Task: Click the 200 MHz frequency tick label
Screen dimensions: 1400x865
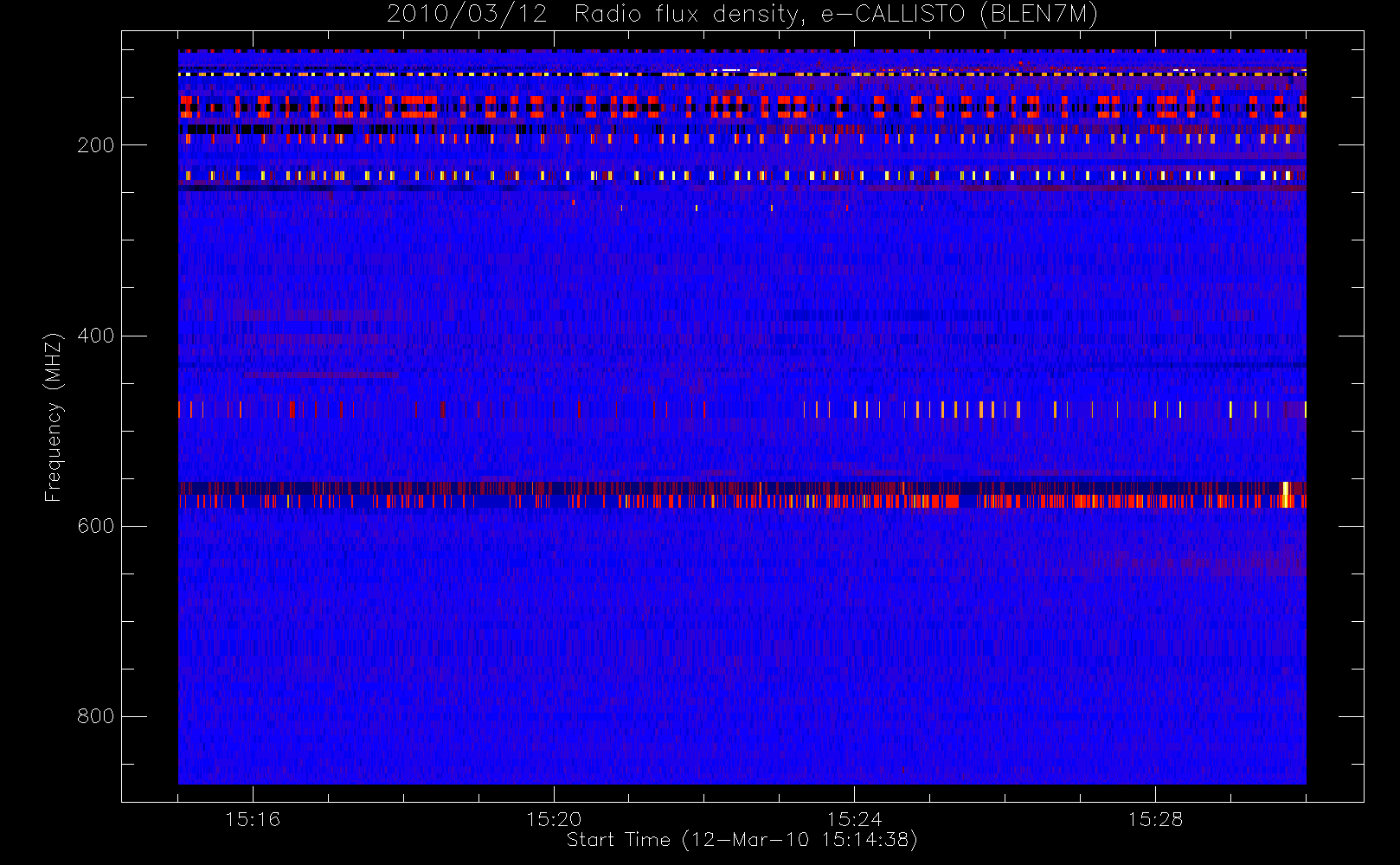Action: tap(96, 145)
